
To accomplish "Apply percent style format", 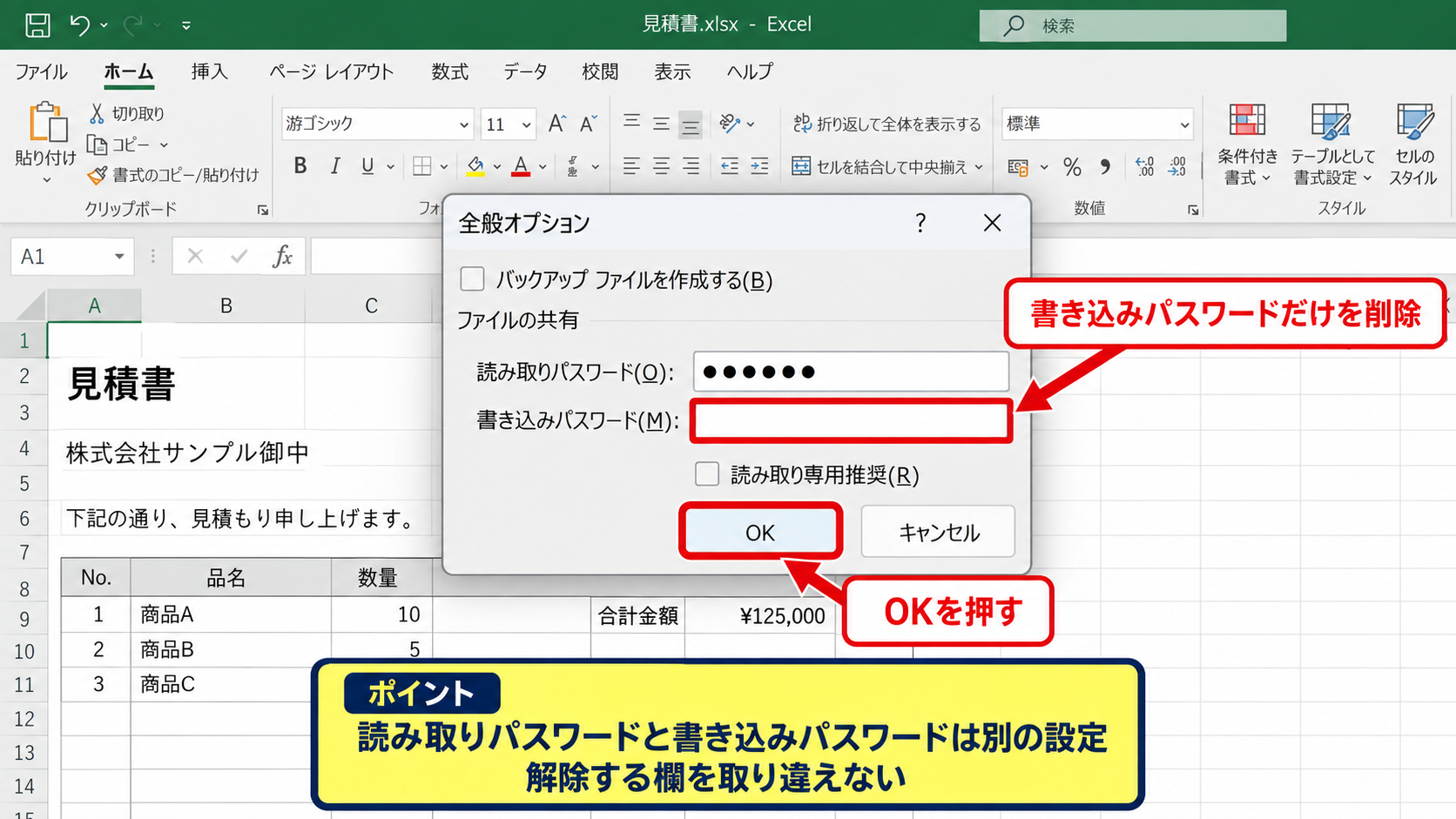I will click(x=1073, y=166).
